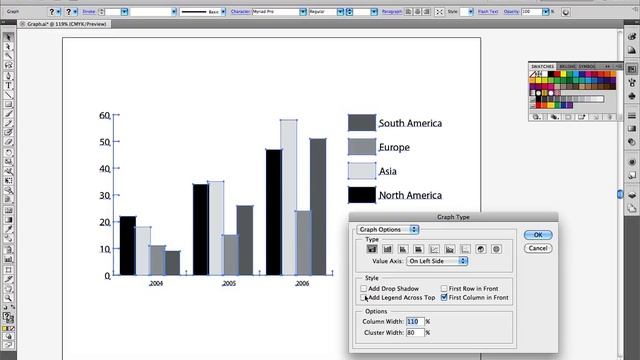Select the Lasso tool
The image size is (640, 360).
tap(8, 66)
